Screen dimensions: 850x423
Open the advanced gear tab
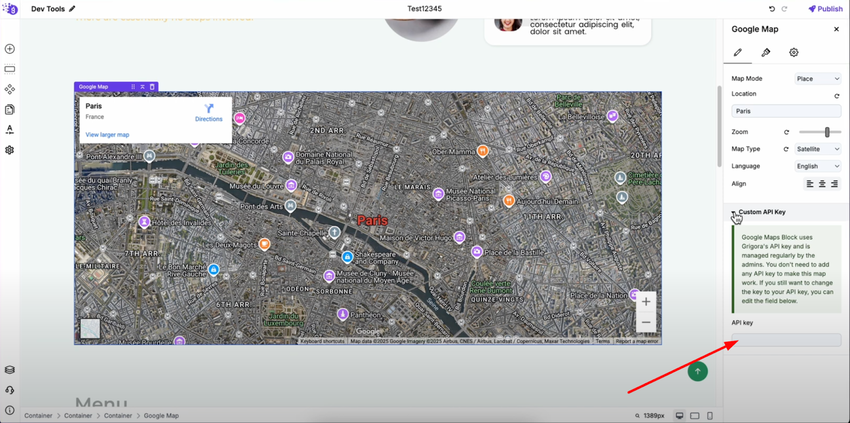tap(794, 53)
